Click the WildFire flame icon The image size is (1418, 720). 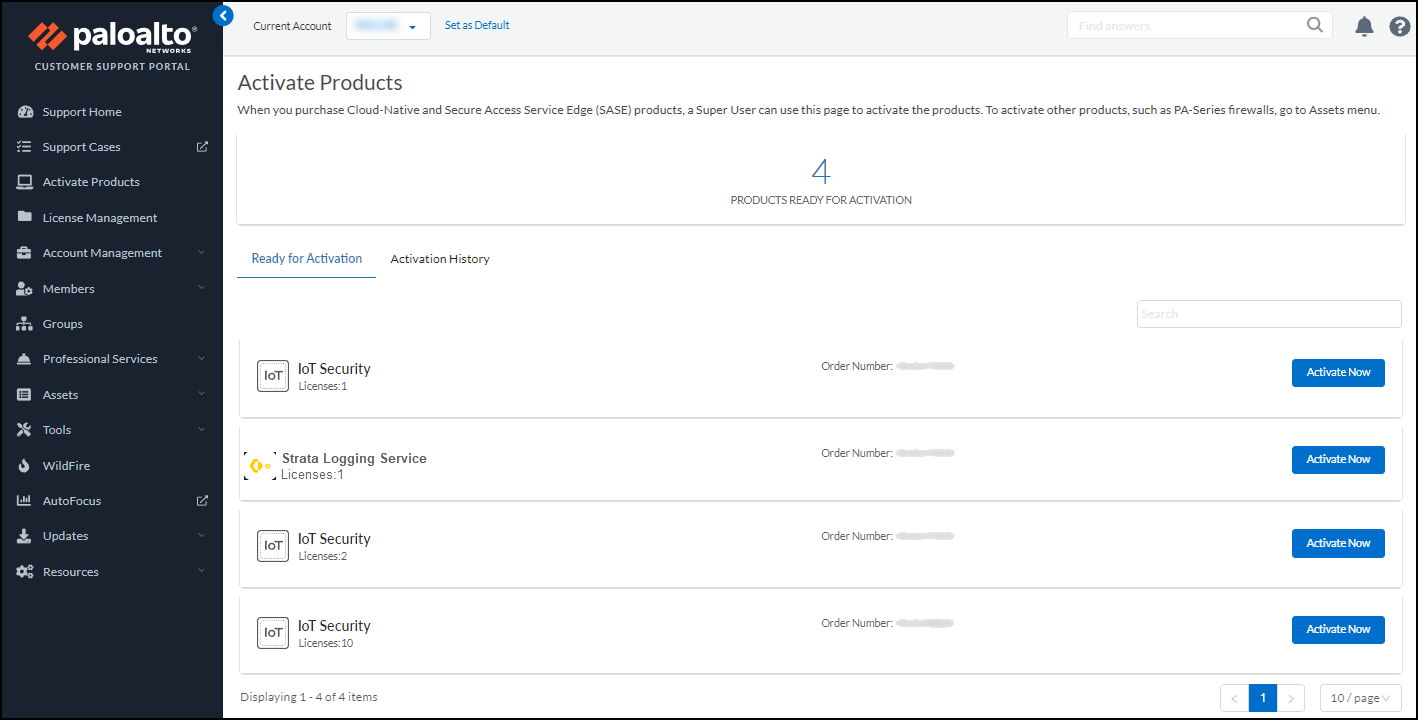point(25,466)
